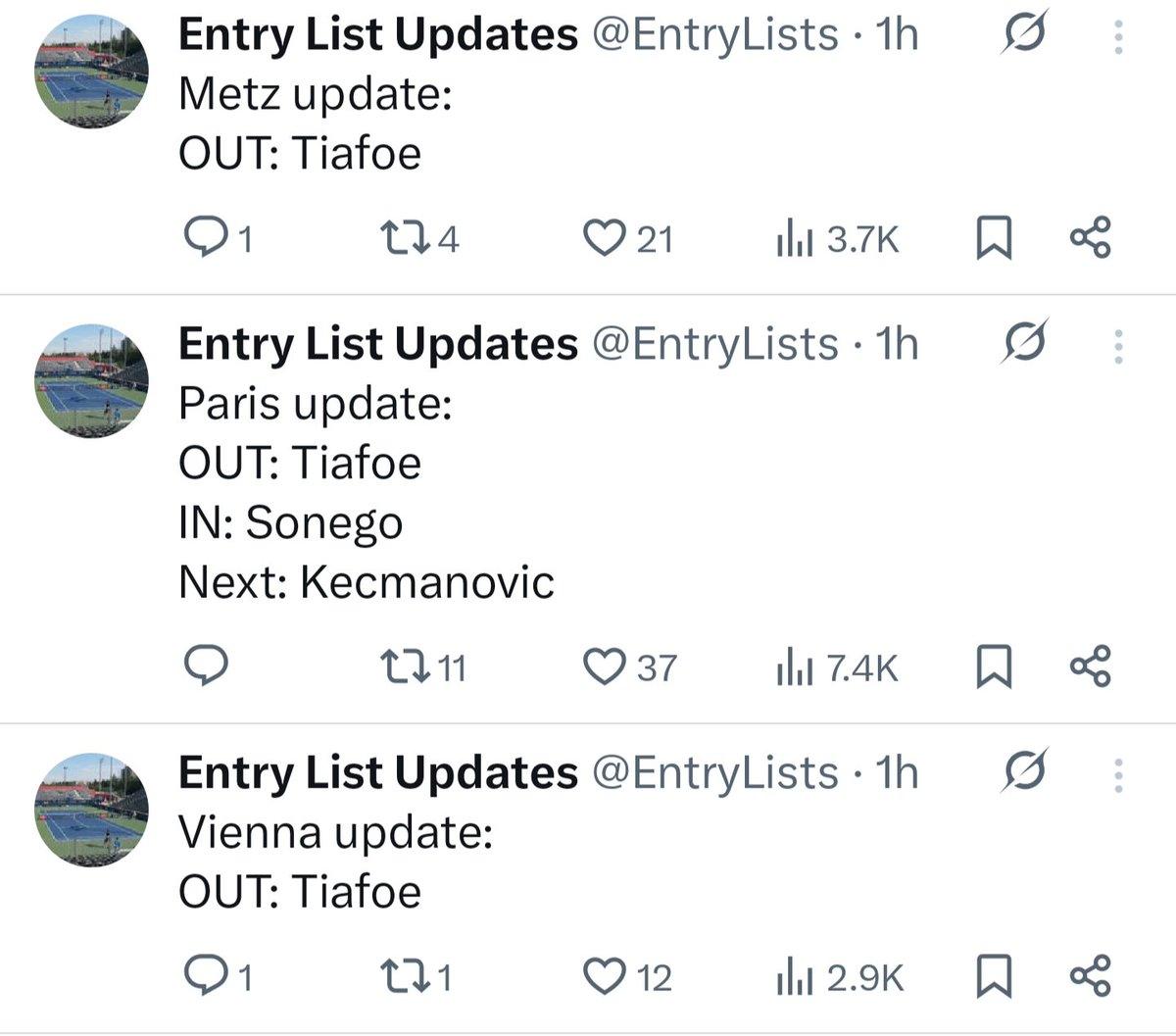
Task: Repost the Metz update tweet
Action: [400, 238]
